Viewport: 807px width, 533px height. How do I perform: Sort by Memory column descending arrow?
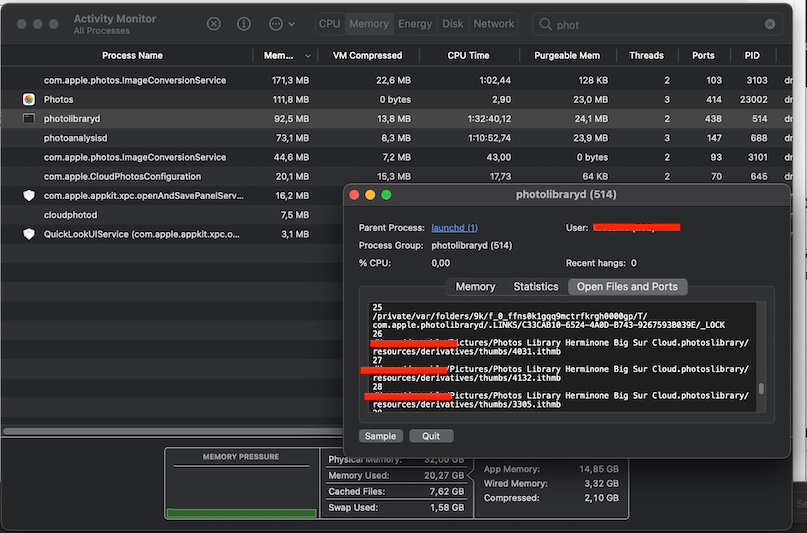point(306,56)
